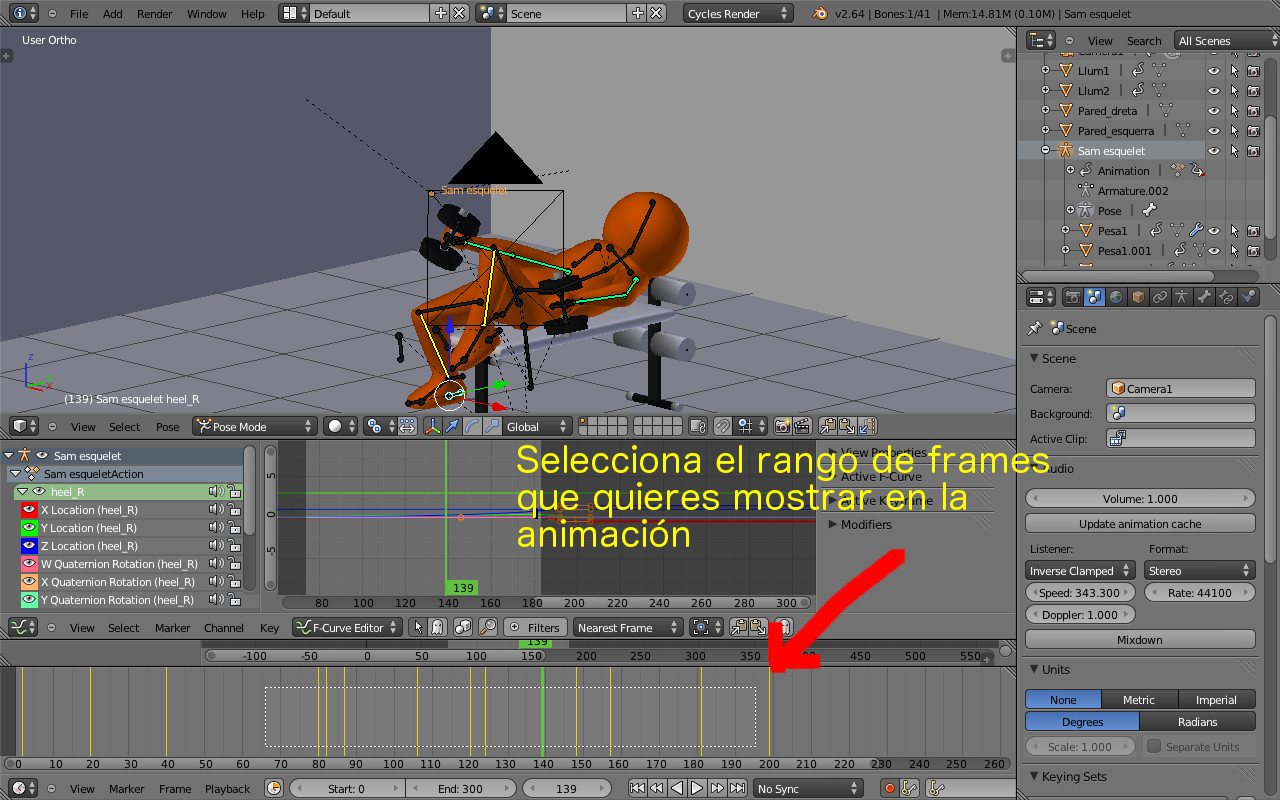Click the Camera field icon for Camera1
Screen dimensions: 1280x800
[1119, 389]
